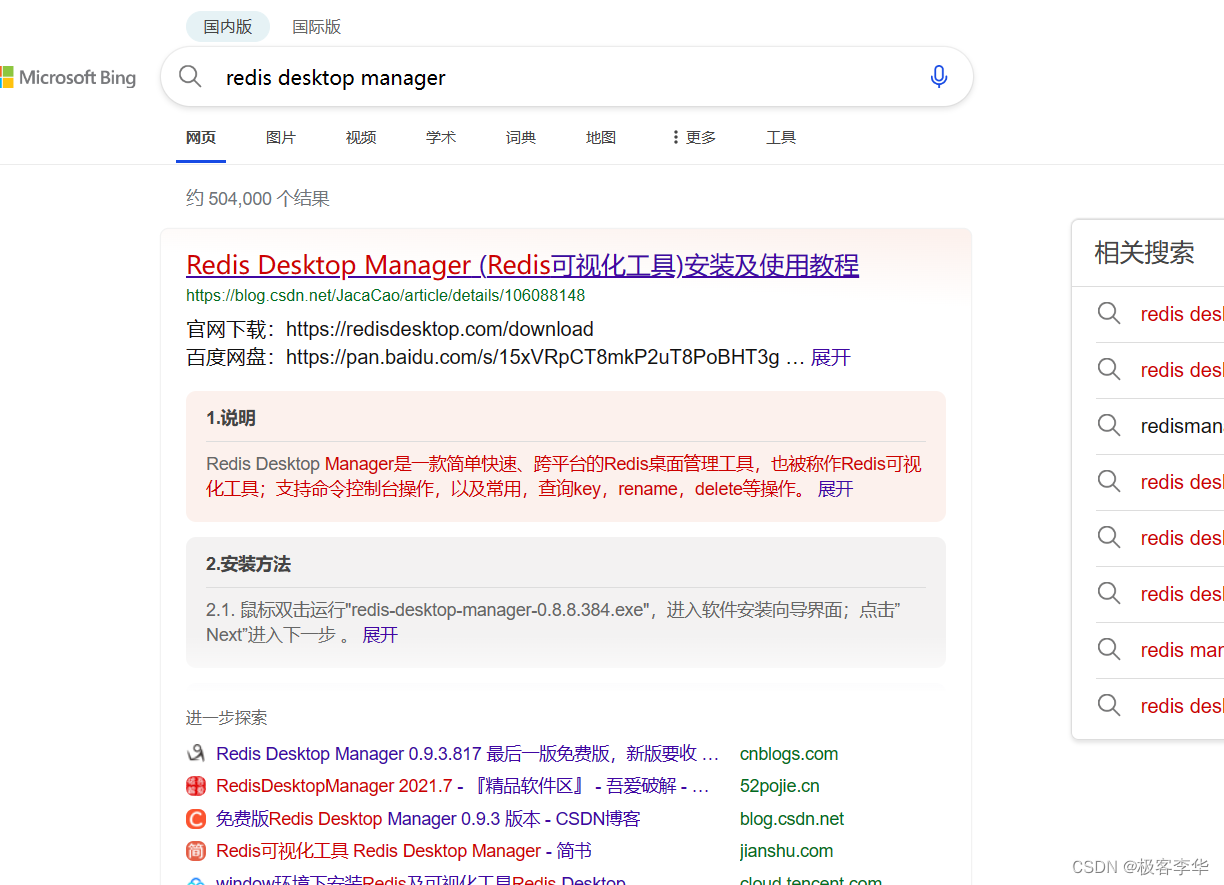This screenshot has height=885, width=1224.
Task: Click the search magnifier icon in search box
Action: [190, 76]
